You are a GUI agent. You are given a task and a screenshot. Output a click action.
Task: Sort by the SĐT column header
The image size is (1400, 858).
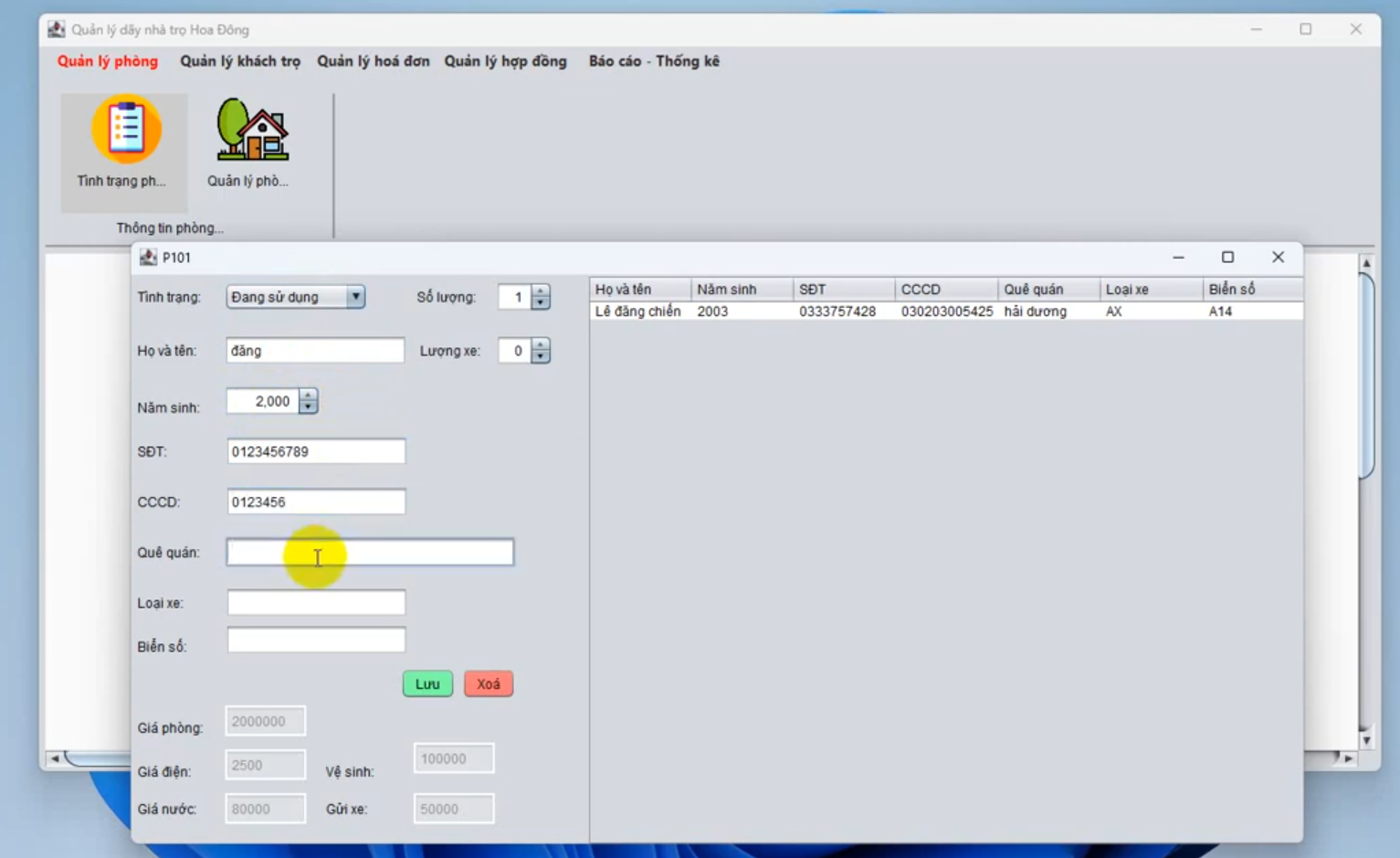[845, 290]
